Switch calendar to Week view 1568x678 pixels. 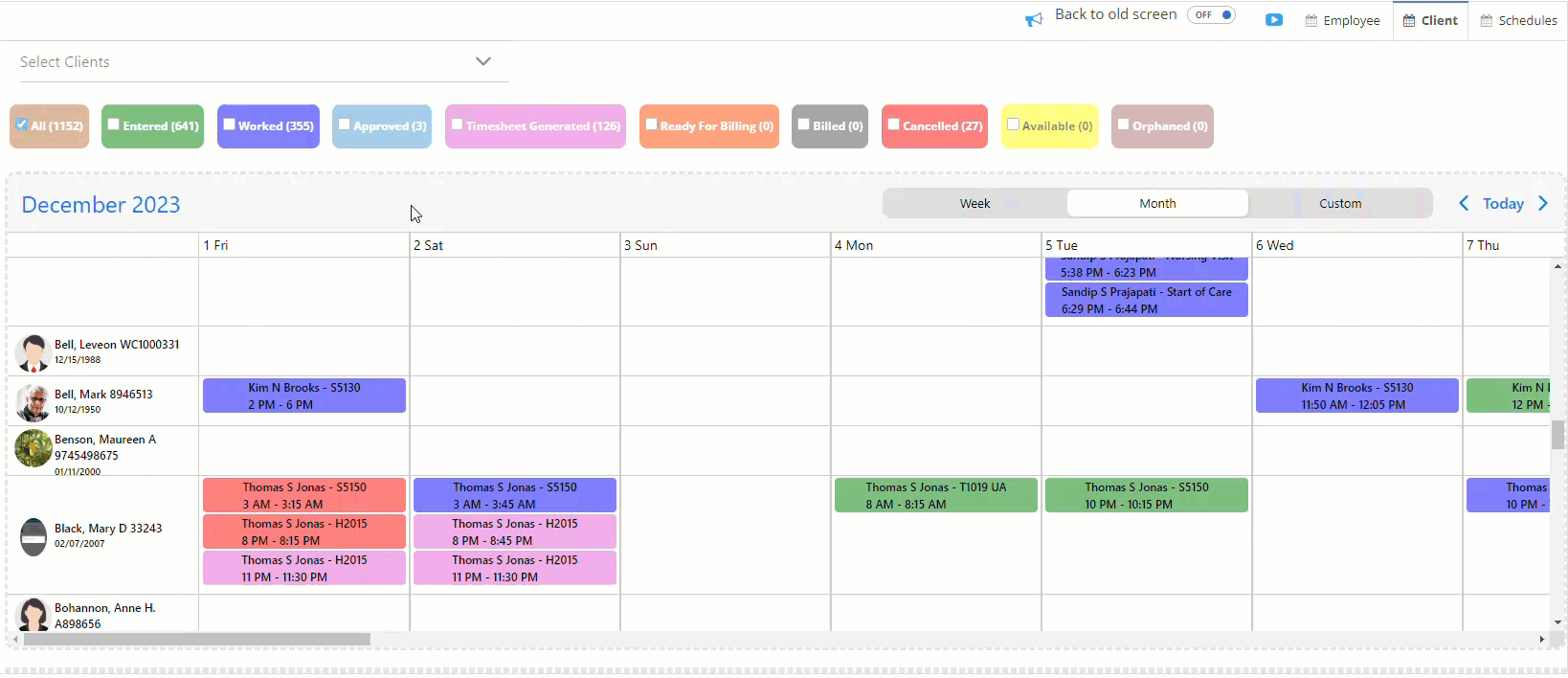974,203
